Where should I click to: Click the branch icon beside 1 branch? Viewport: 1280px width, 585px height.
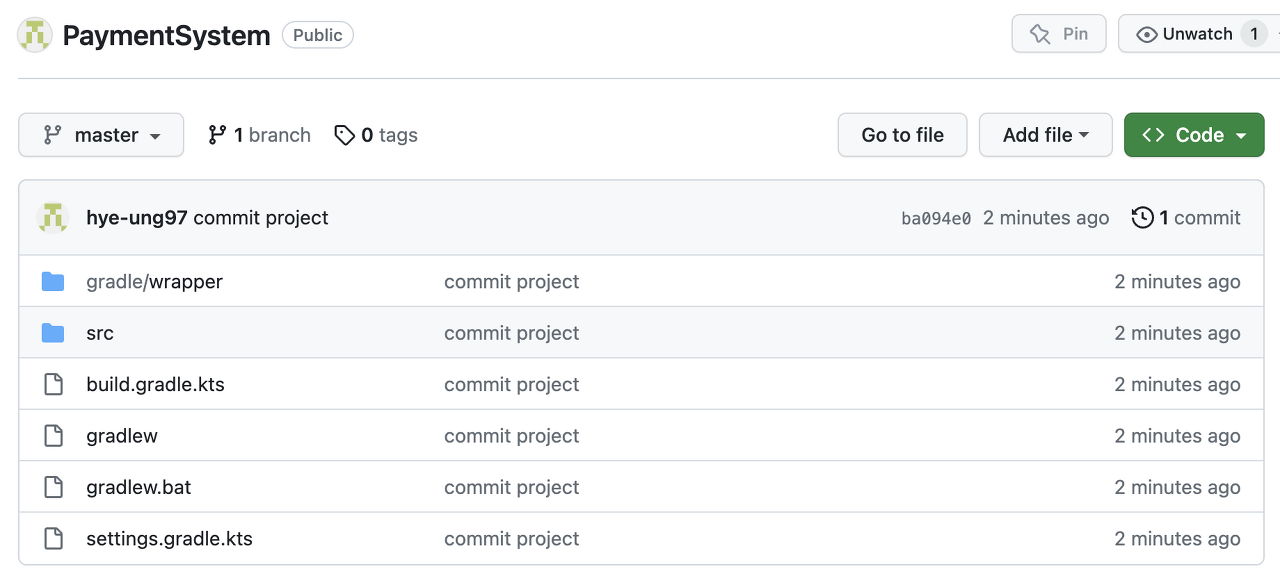pyautogui.click(x=217, y=135)
